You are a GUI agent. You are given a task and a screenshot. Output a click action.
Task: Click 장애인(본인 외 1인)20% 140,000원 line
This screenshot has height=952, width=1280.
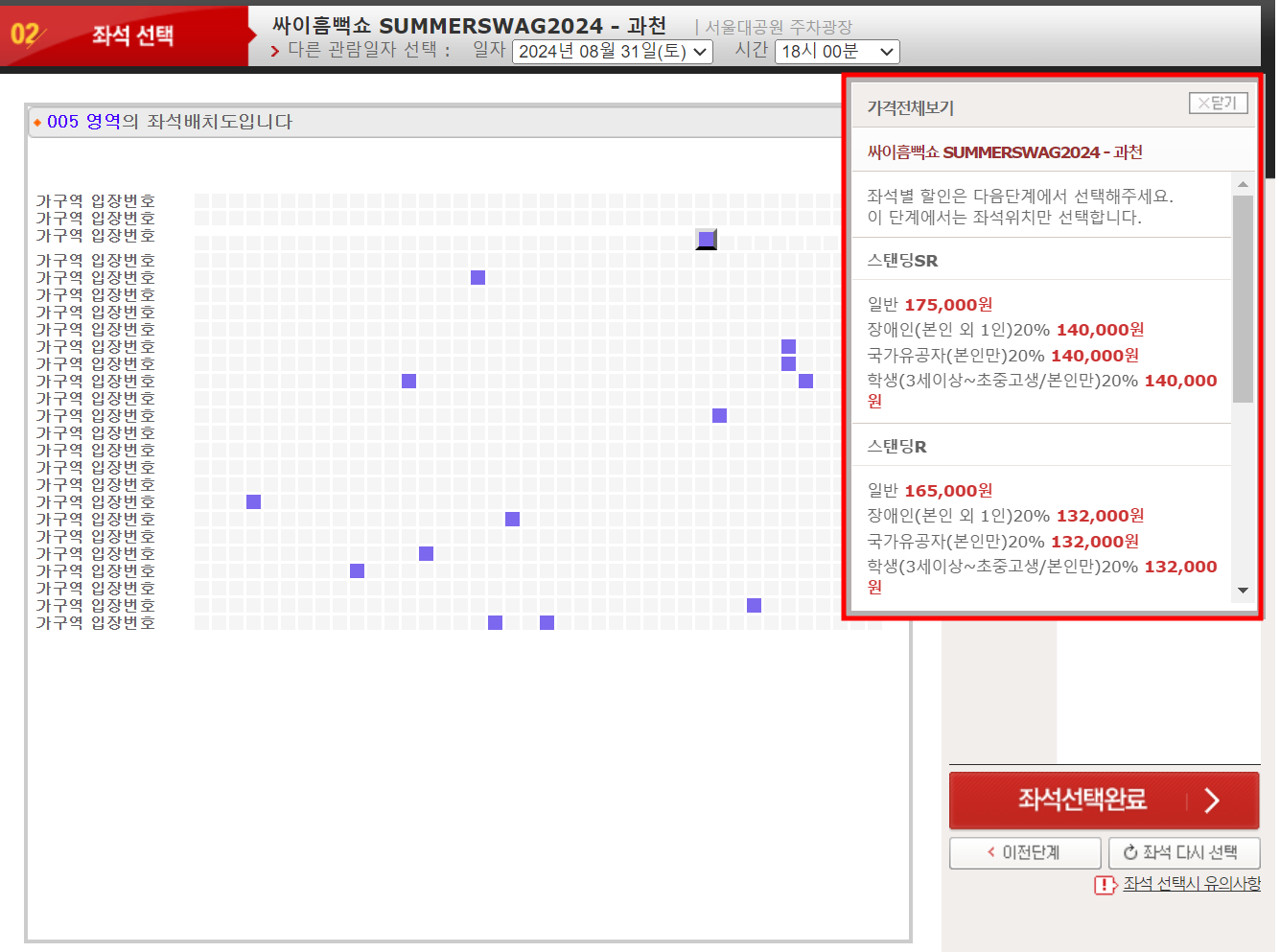point(1005,330)
